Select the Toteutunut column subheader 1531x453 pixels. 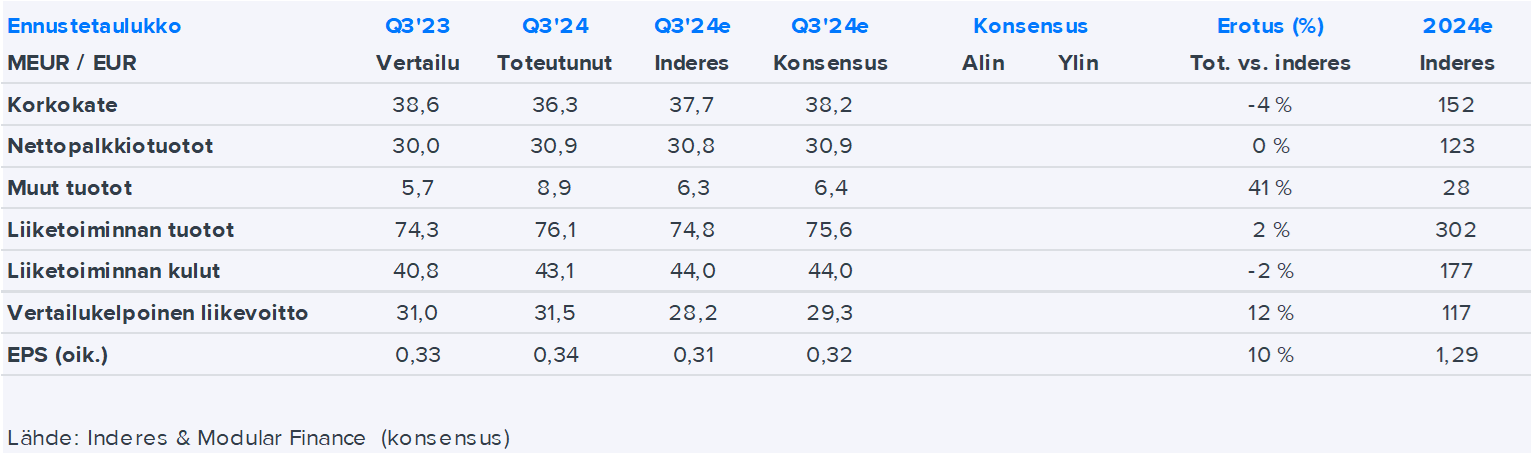coord(554,63)
